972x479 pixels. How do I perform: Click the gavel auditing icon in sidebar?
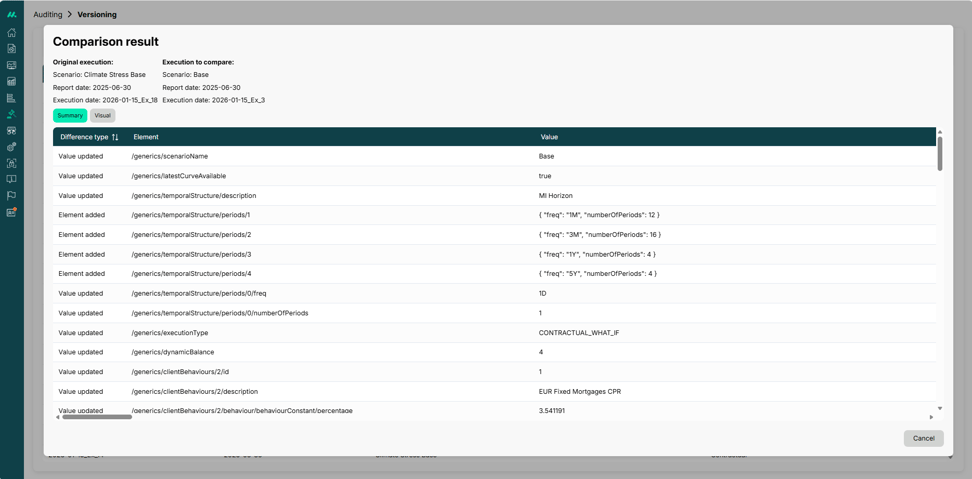click(x=11, y=114)
